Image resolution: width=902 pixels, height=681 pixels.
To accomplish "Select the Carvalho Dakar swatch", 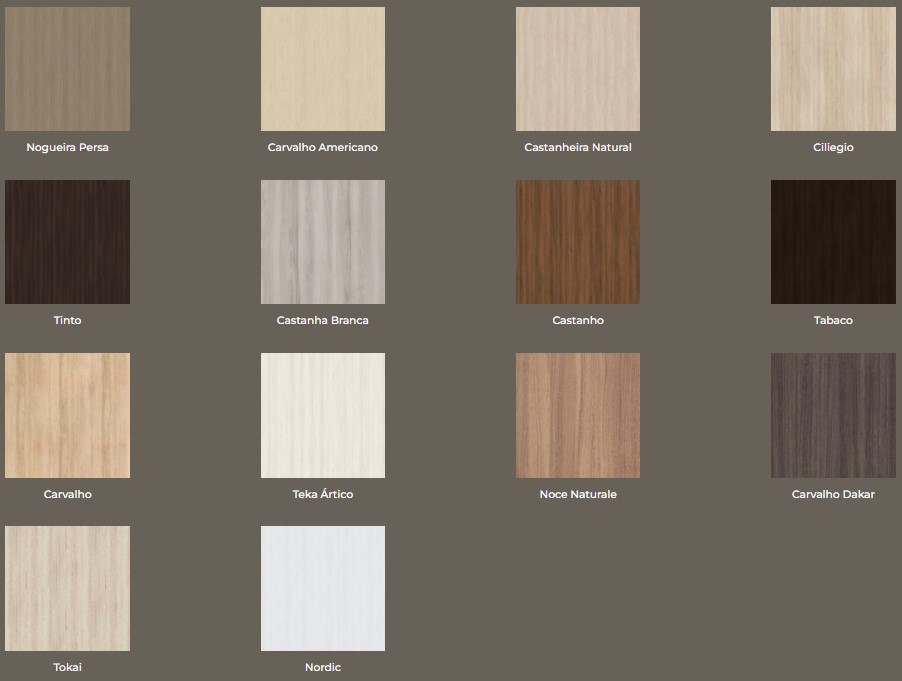I will click(833, 415).
